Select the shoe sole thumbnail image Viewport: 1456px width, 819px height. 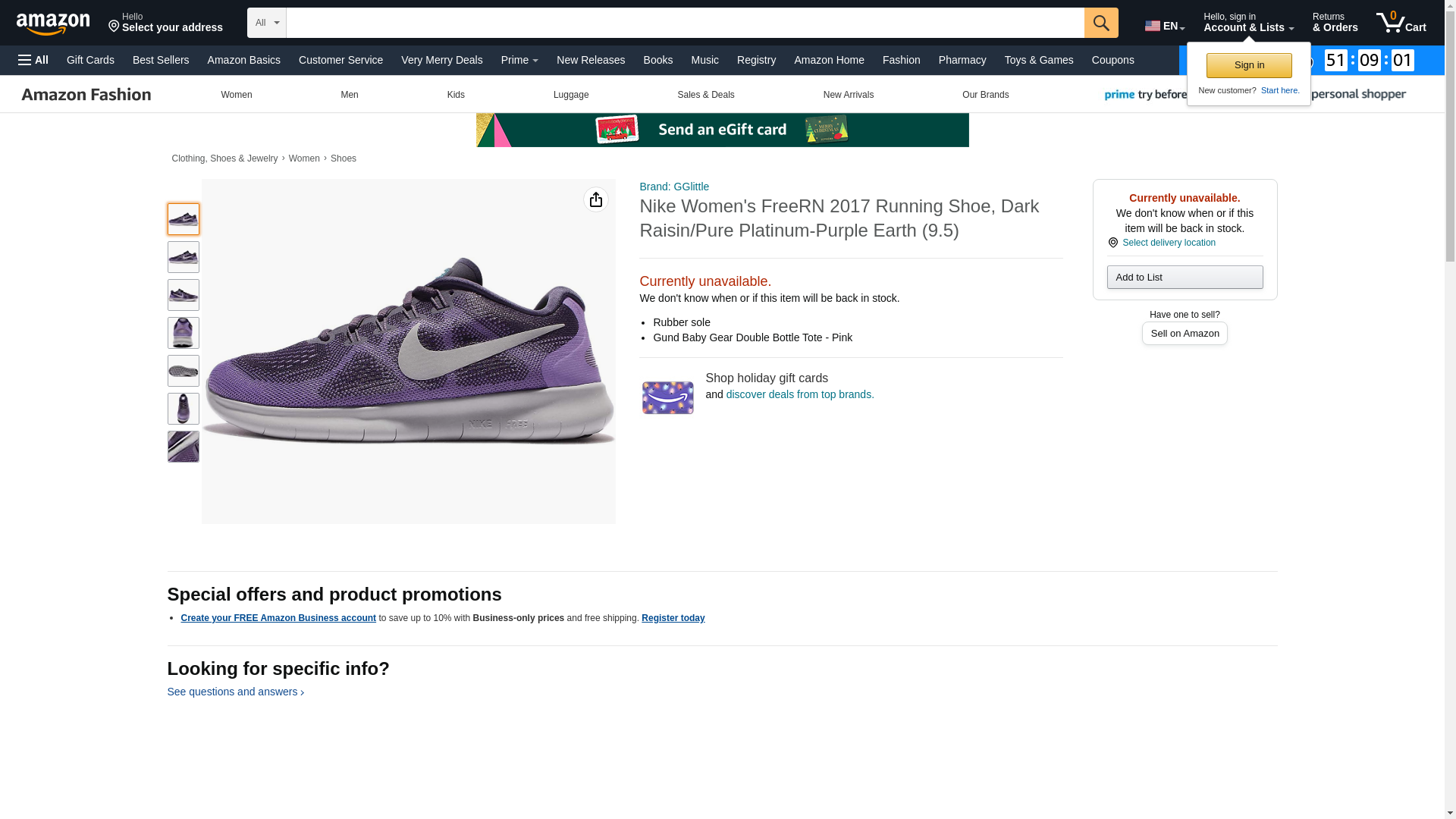(x=183, y=371)
